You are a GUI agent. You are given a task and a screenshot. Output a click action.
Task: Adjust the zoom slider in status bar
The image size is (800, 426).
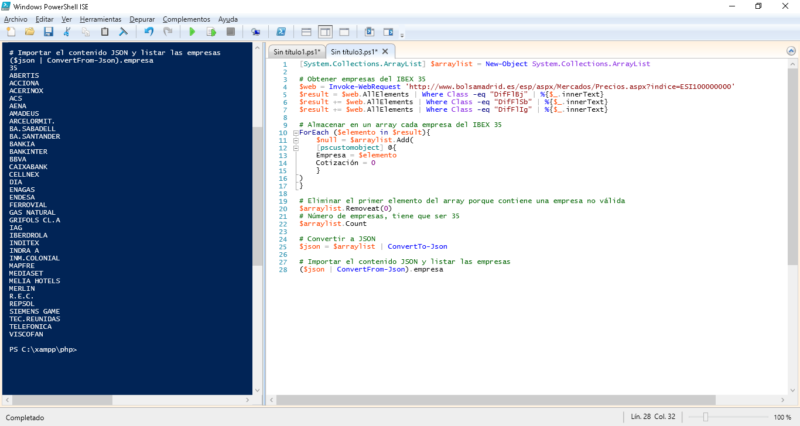coord(705,416)
